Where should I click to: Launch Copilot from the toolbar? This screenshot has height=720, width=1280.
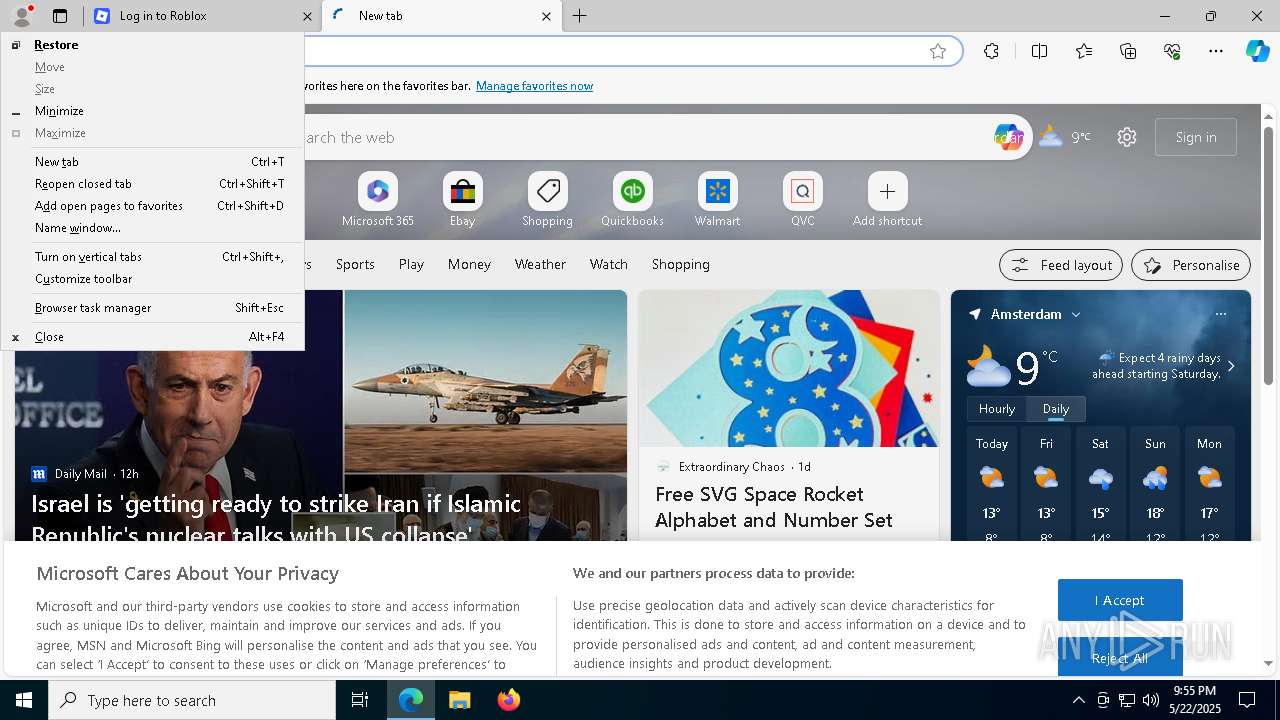click(1257, 51)
